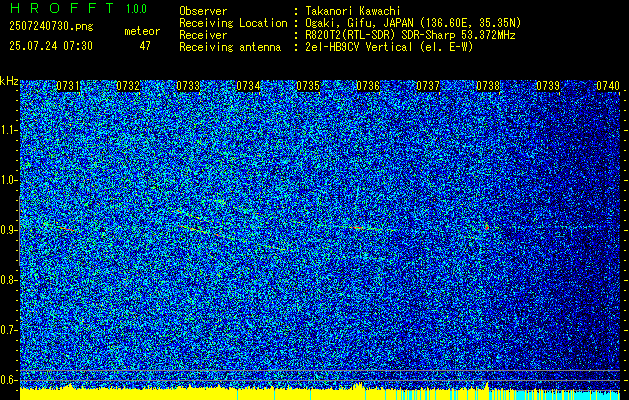This screenshot has width=629, height=400.
Task: Click the R820T2(RTL-SDR) SDR-Sharp receiver text
Action: (410, 35)
